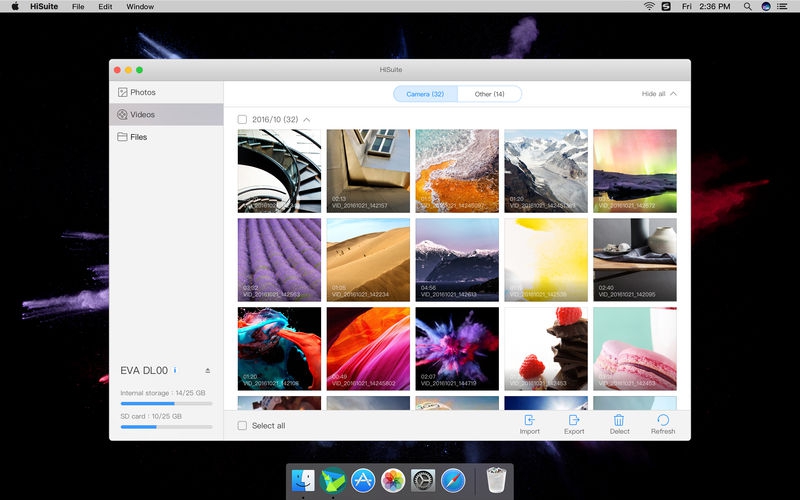Select Videos in the sidebar
800x500 pixels.
142,114
